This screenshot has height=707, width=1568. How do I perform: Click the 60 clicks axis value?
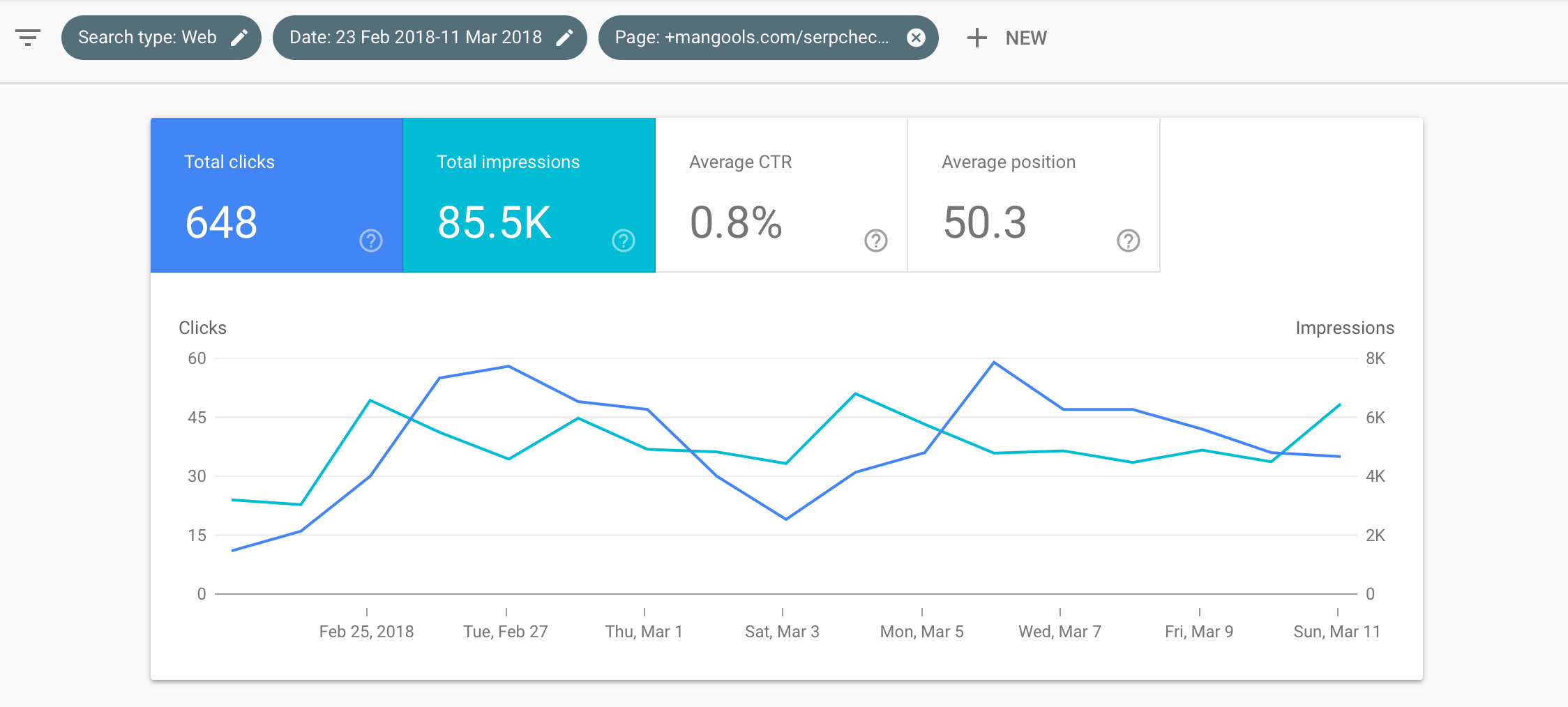(x=197, y=358)
